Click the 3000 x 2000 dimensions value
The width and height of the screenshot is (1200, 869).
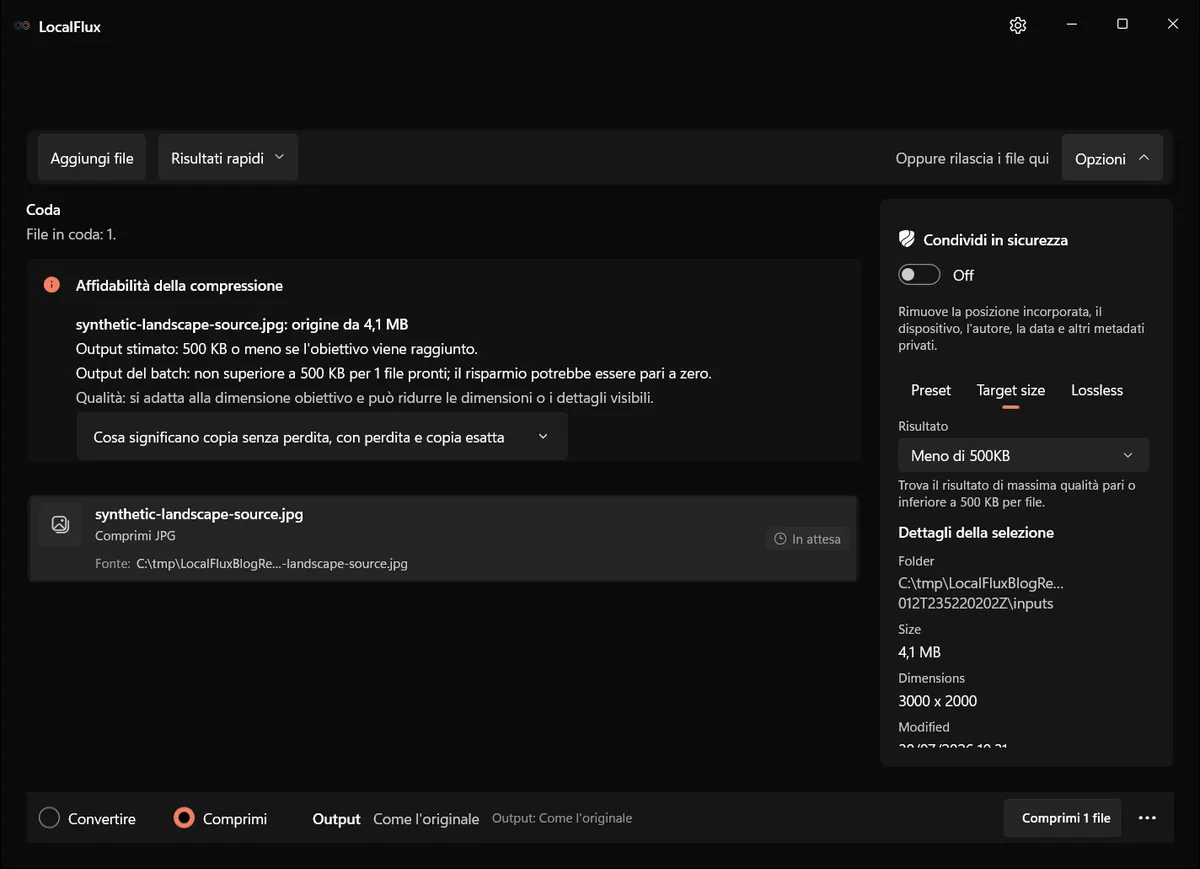(938, 701)
